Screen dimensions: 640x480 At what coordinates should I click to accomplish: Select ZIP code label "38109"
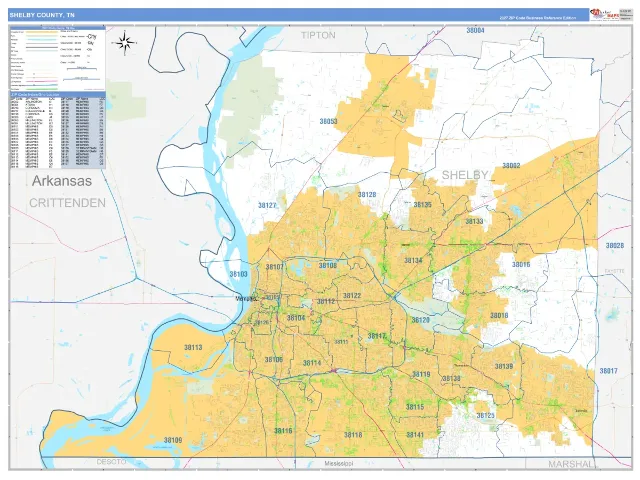[173, 440]
